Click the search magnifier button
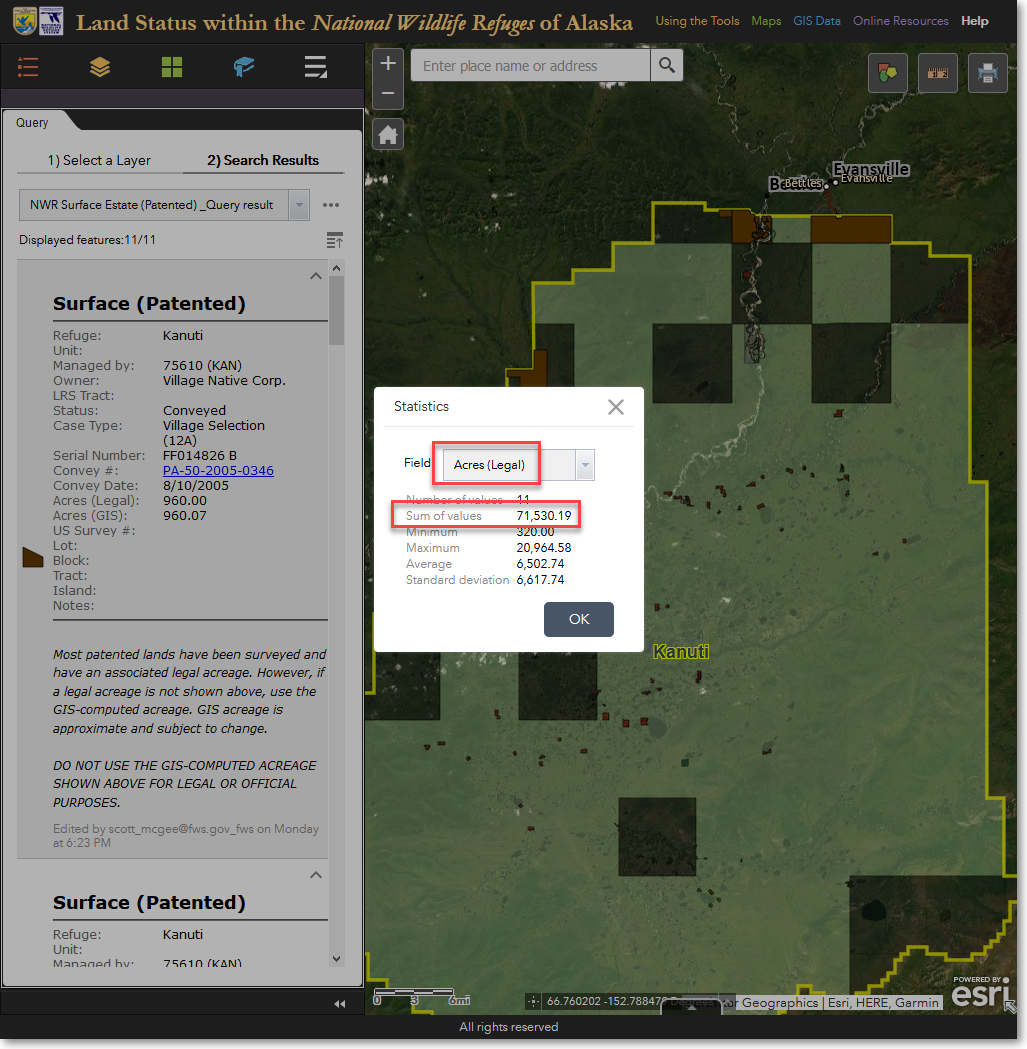Viewport: 1027px width, 1049px height. pyautogui.click(x=666, y=66)
